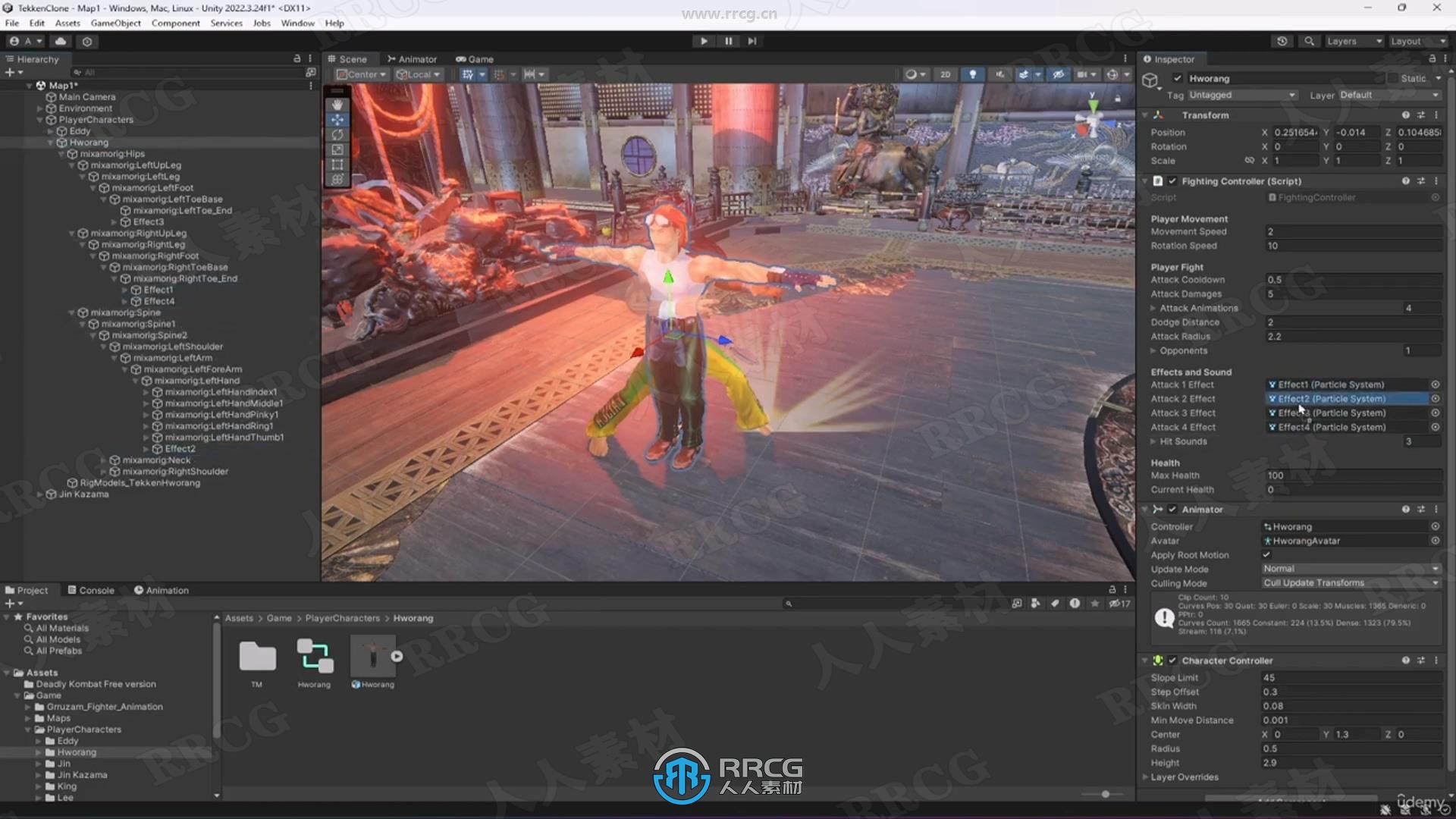The height and width of the screenshot is (819, 1456).
Task: Switch to the Console tab
Action: pos(91,590)
